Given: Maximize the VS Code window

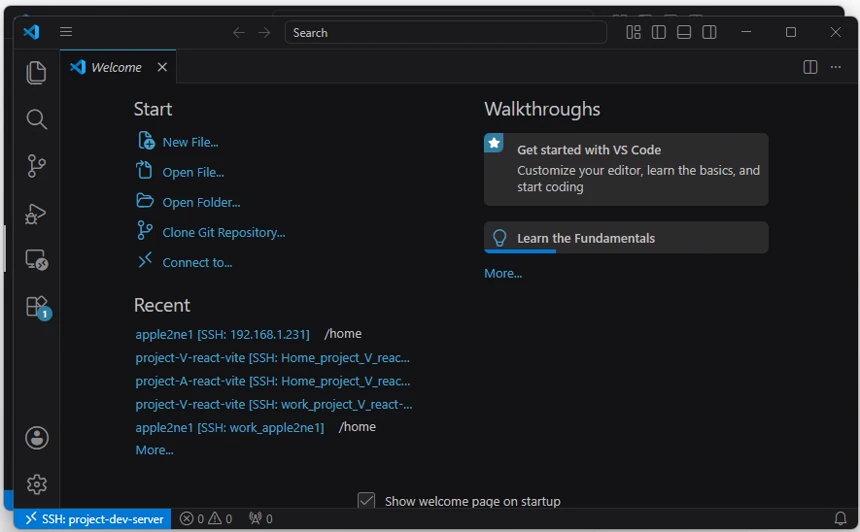Looking at the screenshot, I should coord(790,32).
